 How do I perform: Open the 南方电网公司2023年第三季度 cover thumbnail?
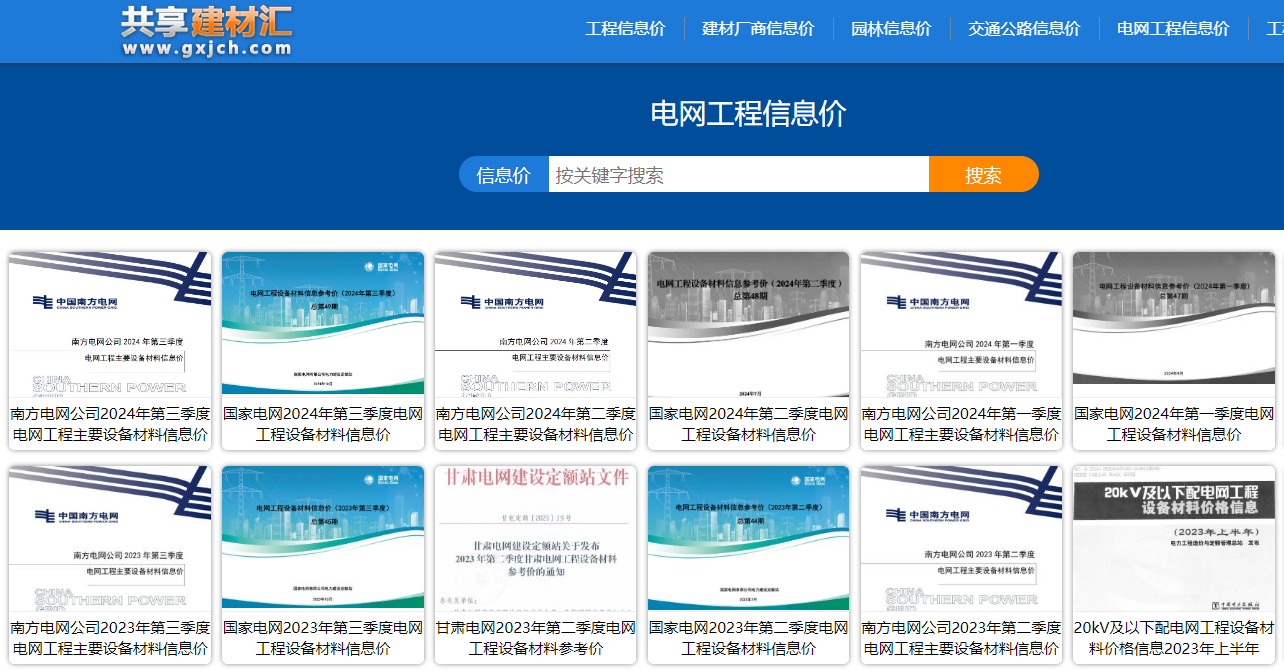pos(110,538)
